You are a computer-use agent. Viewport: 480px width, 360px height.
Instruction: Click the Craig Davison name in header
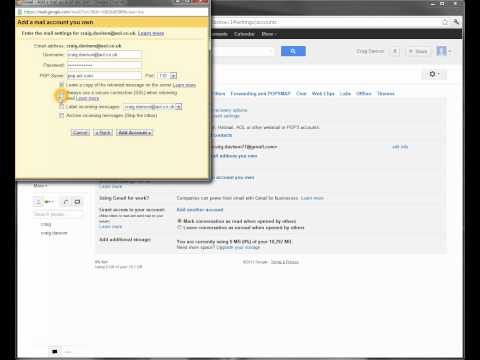(x=370, y=51)
